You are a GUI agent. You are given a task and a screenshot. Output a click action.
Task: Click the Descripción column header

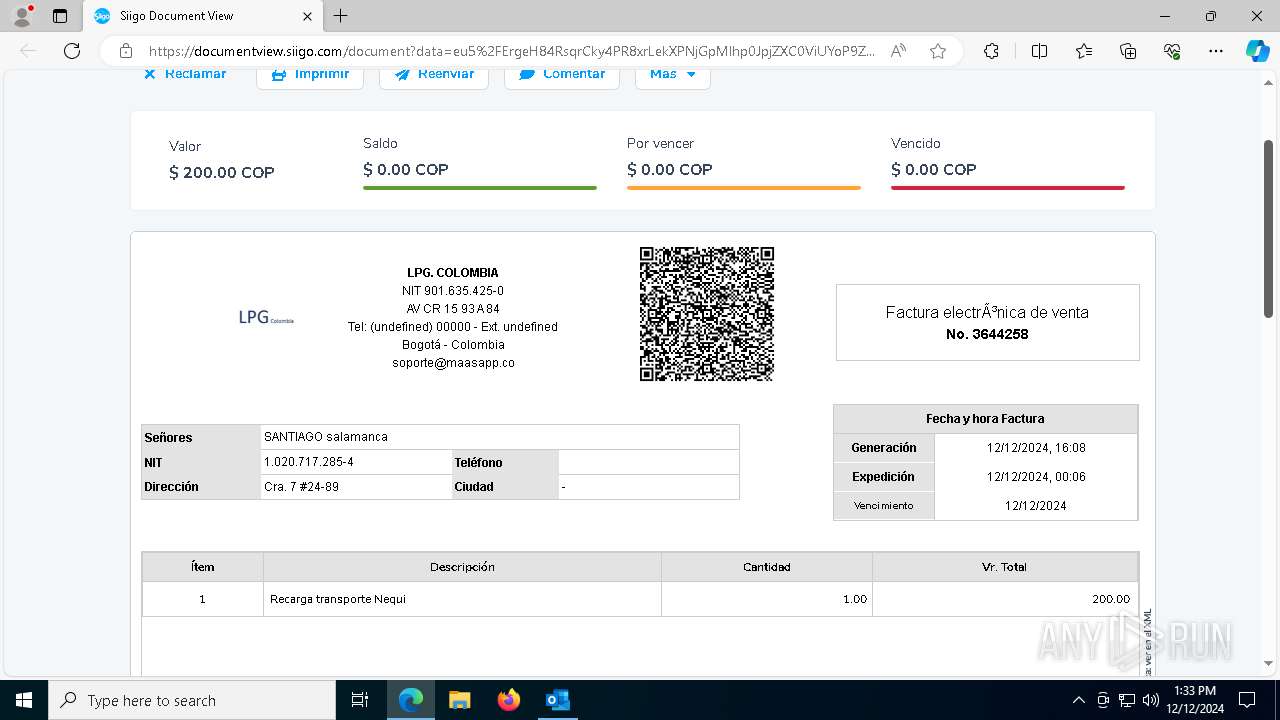[462, 567]
